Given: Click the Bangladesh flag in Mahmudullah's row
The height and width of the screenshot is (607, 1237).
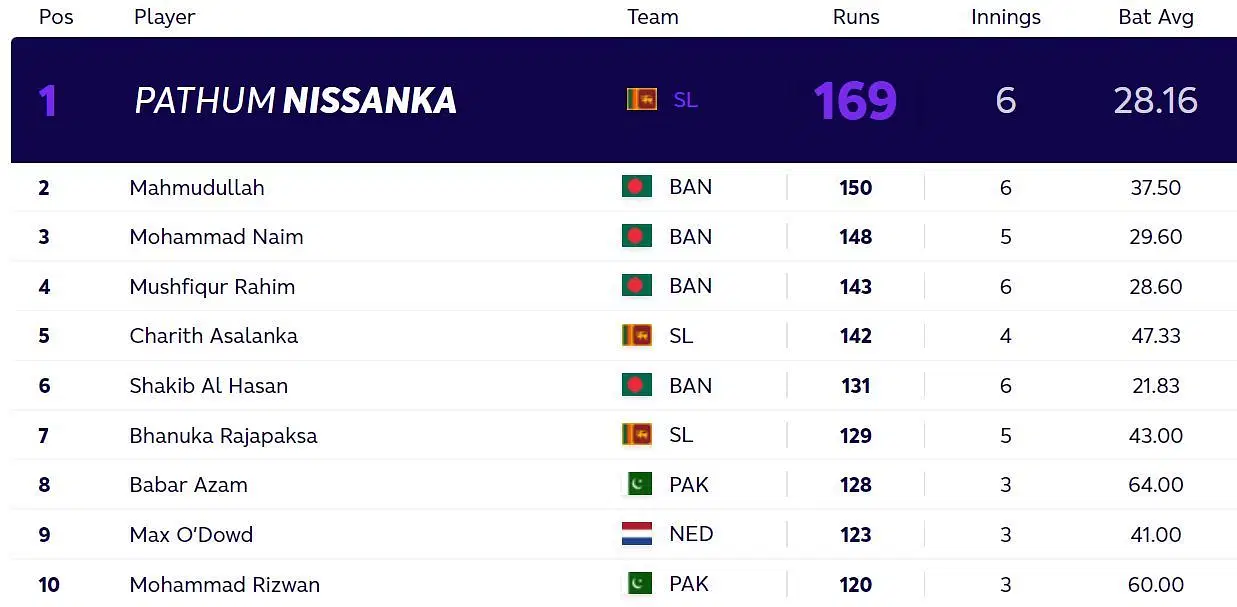Looking at the screenshot, I should [x=637, y=187].
